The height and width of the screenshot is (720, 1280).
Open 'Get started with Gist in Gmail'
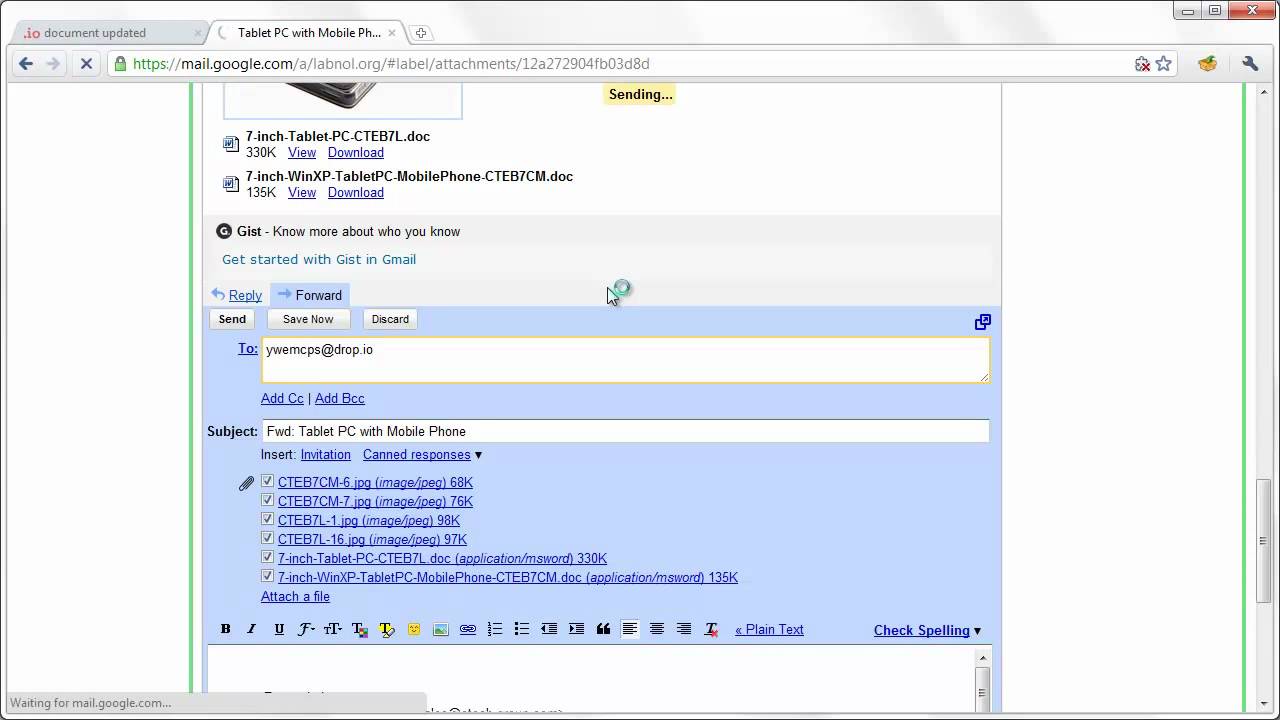tap(319, 259)
